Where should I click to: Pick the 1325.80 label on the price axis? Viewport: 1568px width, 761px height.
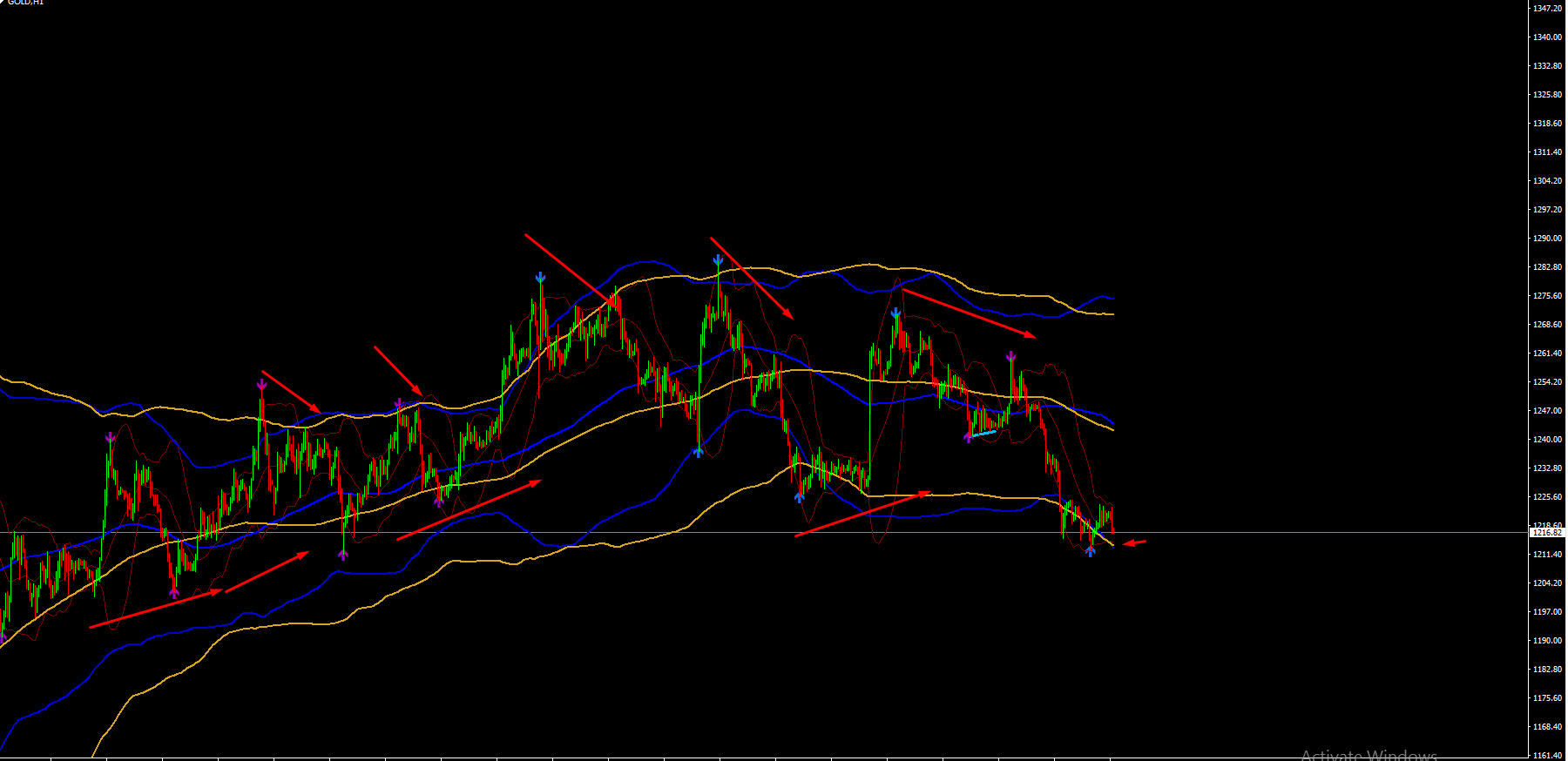(1547, 95)
